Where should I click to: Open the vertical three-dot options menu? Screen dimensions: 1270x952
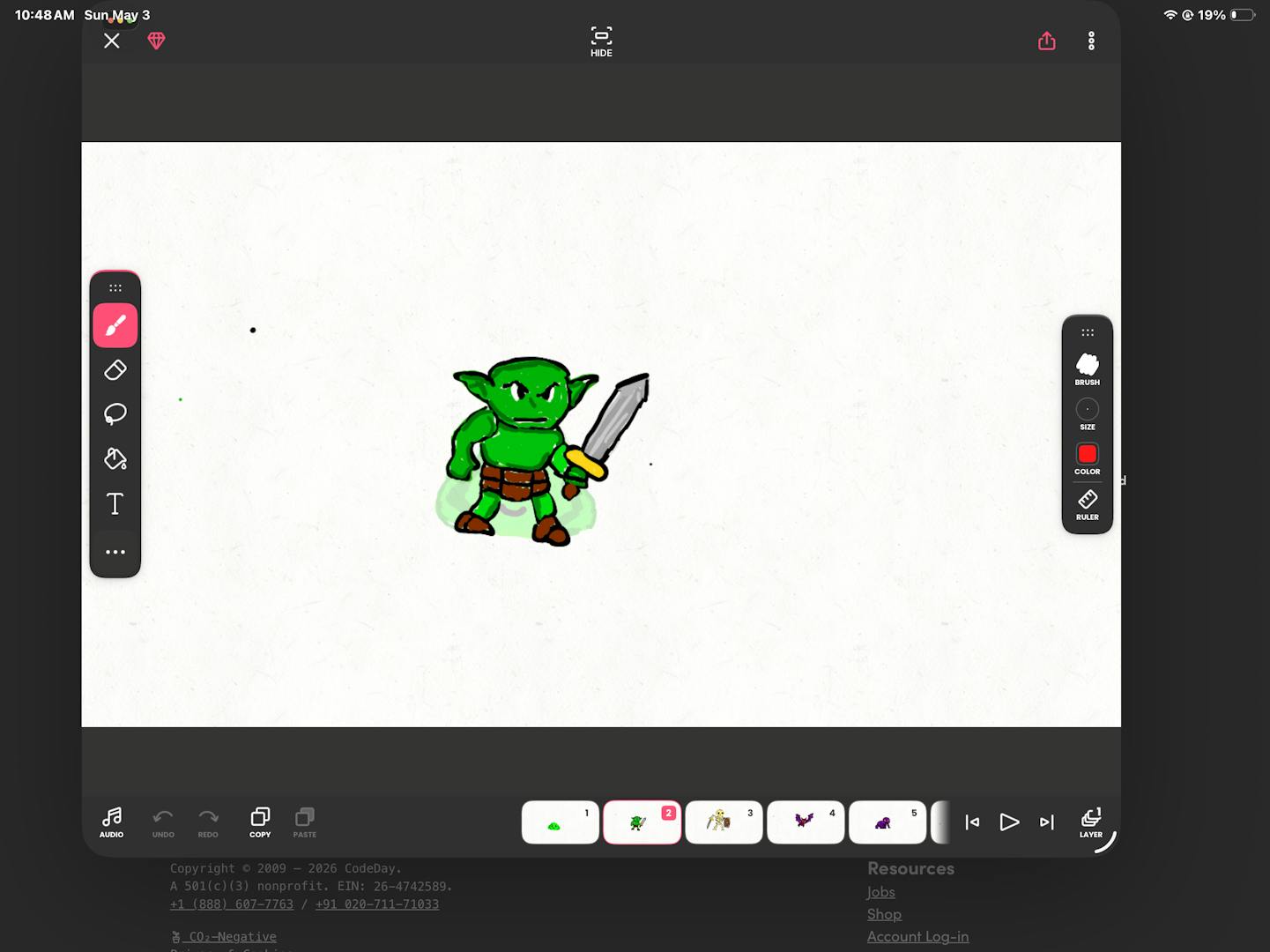[x=1091, y=41]
